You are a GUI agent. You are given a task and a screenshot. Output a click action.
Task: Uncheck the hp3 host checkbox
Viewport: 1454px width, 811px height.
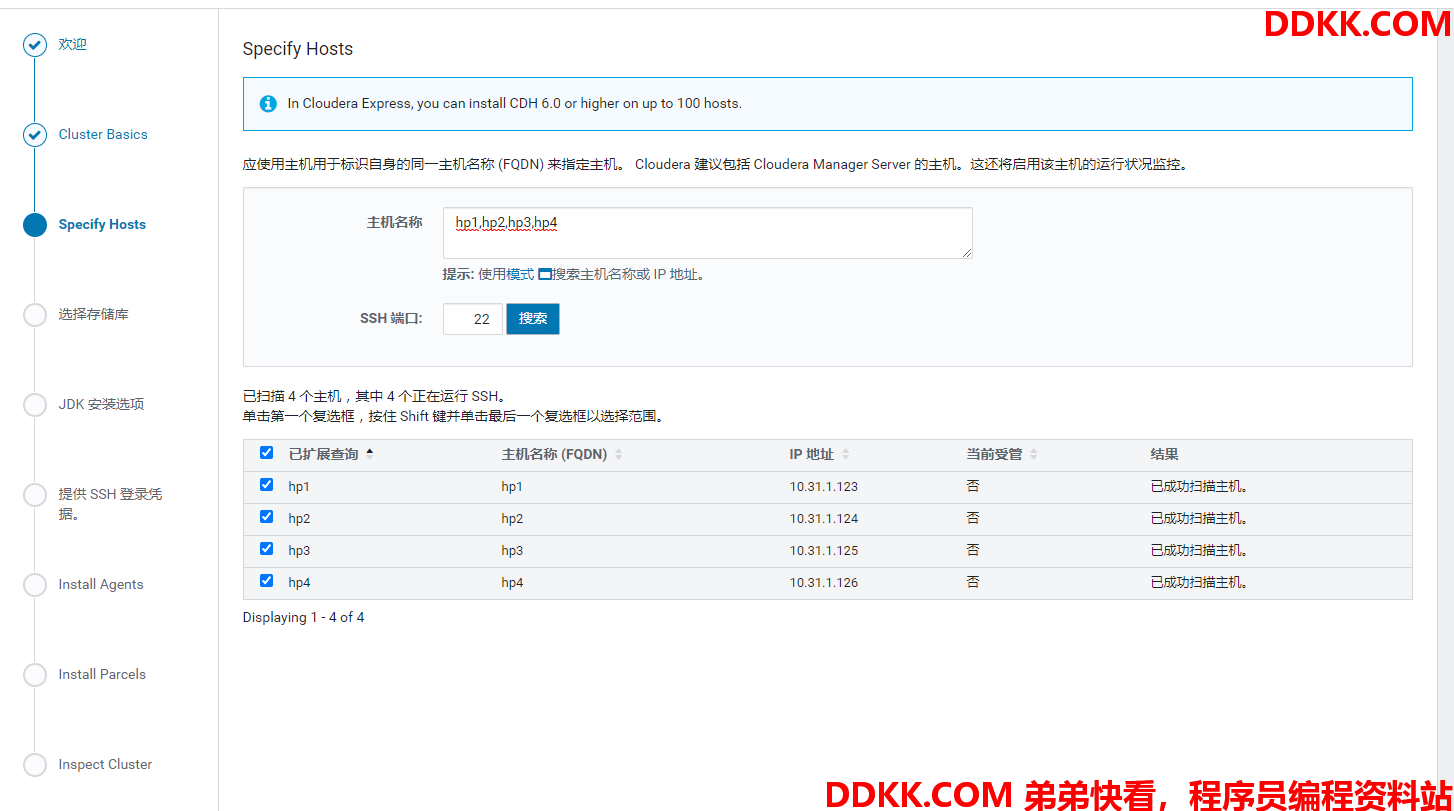coord(266,549)
